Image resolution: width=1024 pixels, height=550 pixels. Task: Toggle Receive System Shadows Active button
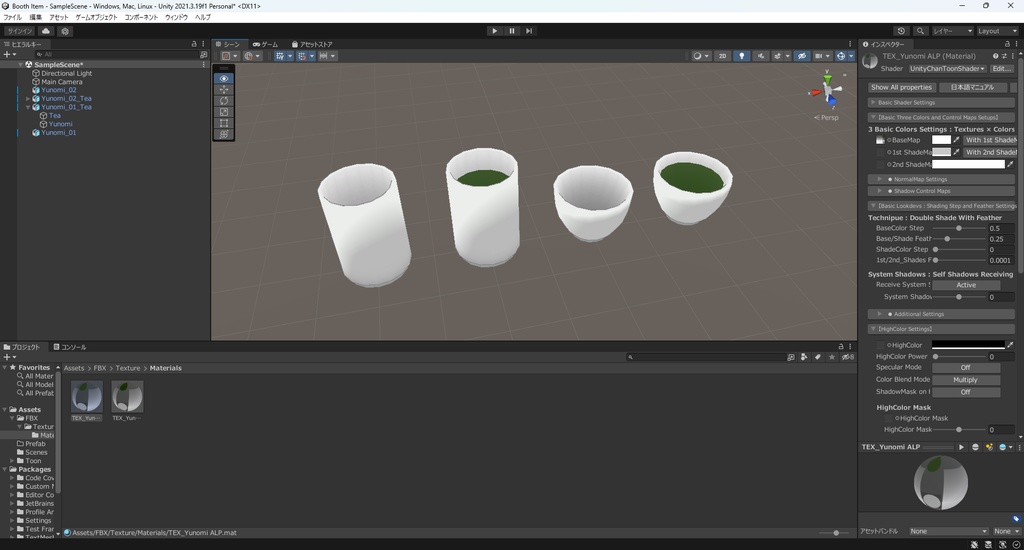click(966, 285)
